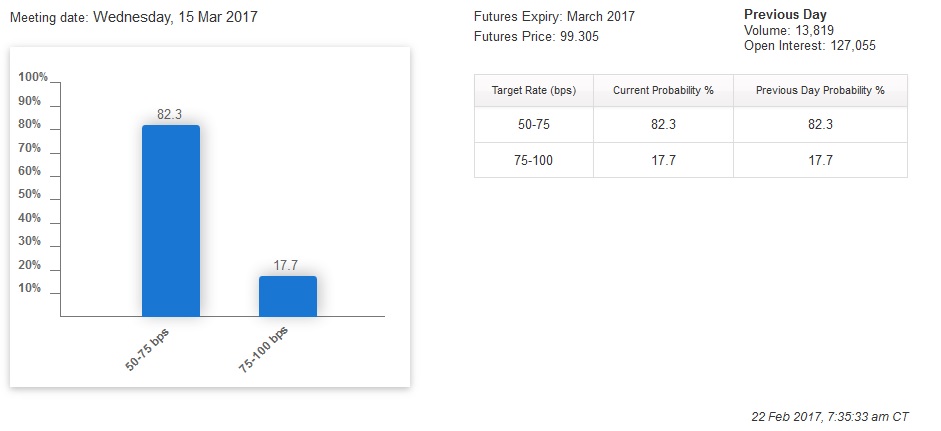Click the Previous Day heading
Image resolution: width=941 pixels, height=431 pixels.
pyautogui.click(x=785, y=15)
